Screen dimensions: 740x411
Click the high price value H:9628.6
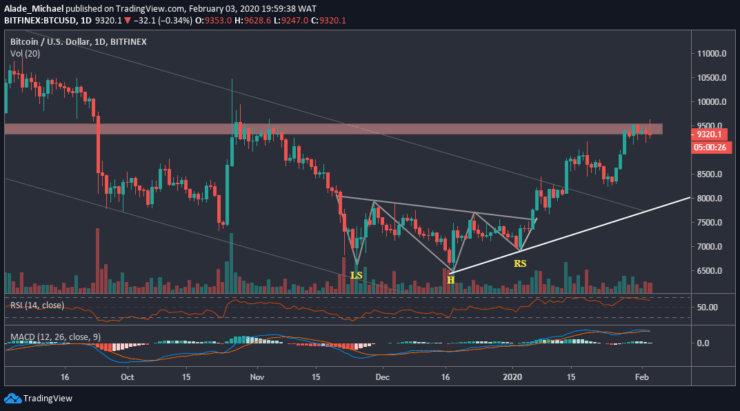pos(253,21)
